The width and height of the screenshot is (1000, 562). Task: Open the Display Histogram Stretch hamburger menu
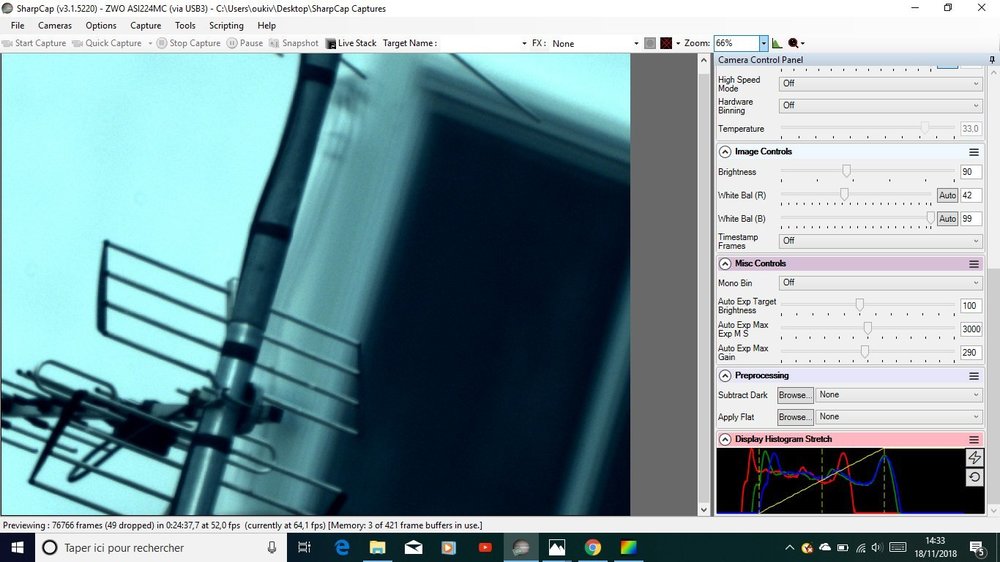(974, 440)
